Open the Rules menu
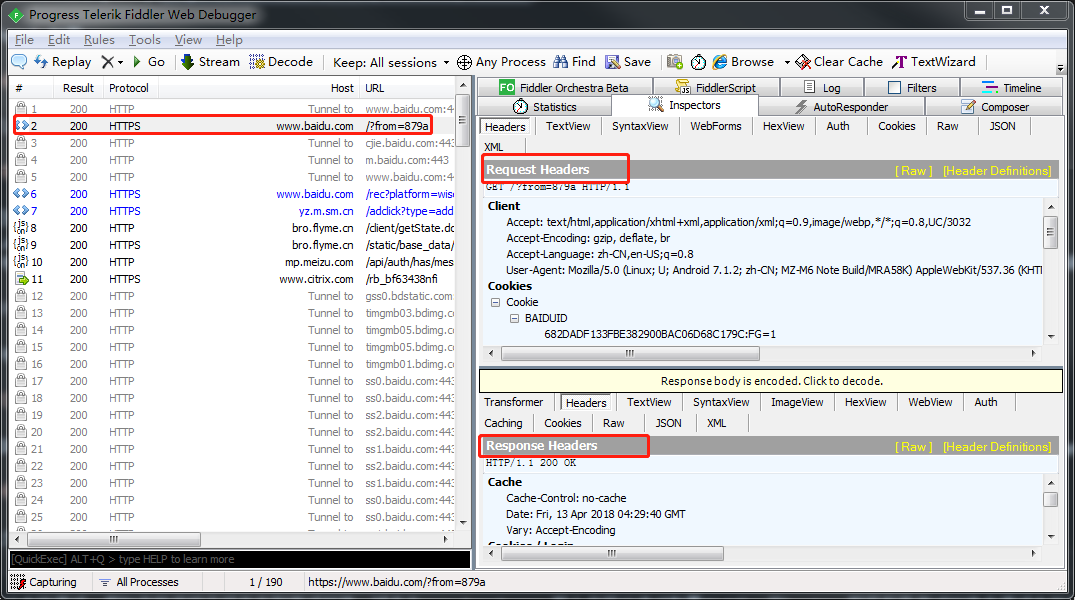Image resolution: width=1075 pixels, height=600 pixels. pyautogui.click(x=99, y=40)
